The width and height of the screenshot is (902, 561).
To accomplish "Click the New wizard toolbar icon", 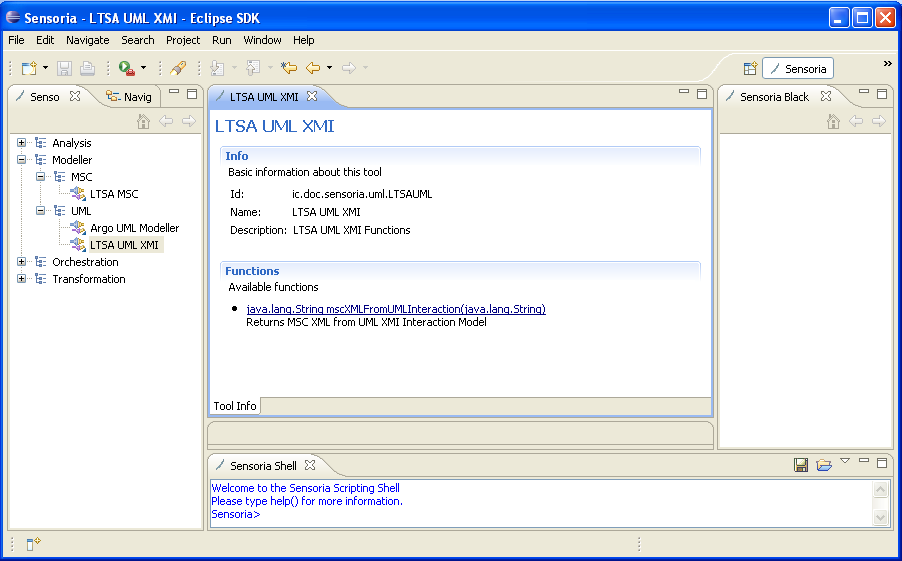I will tap(29, 68).
